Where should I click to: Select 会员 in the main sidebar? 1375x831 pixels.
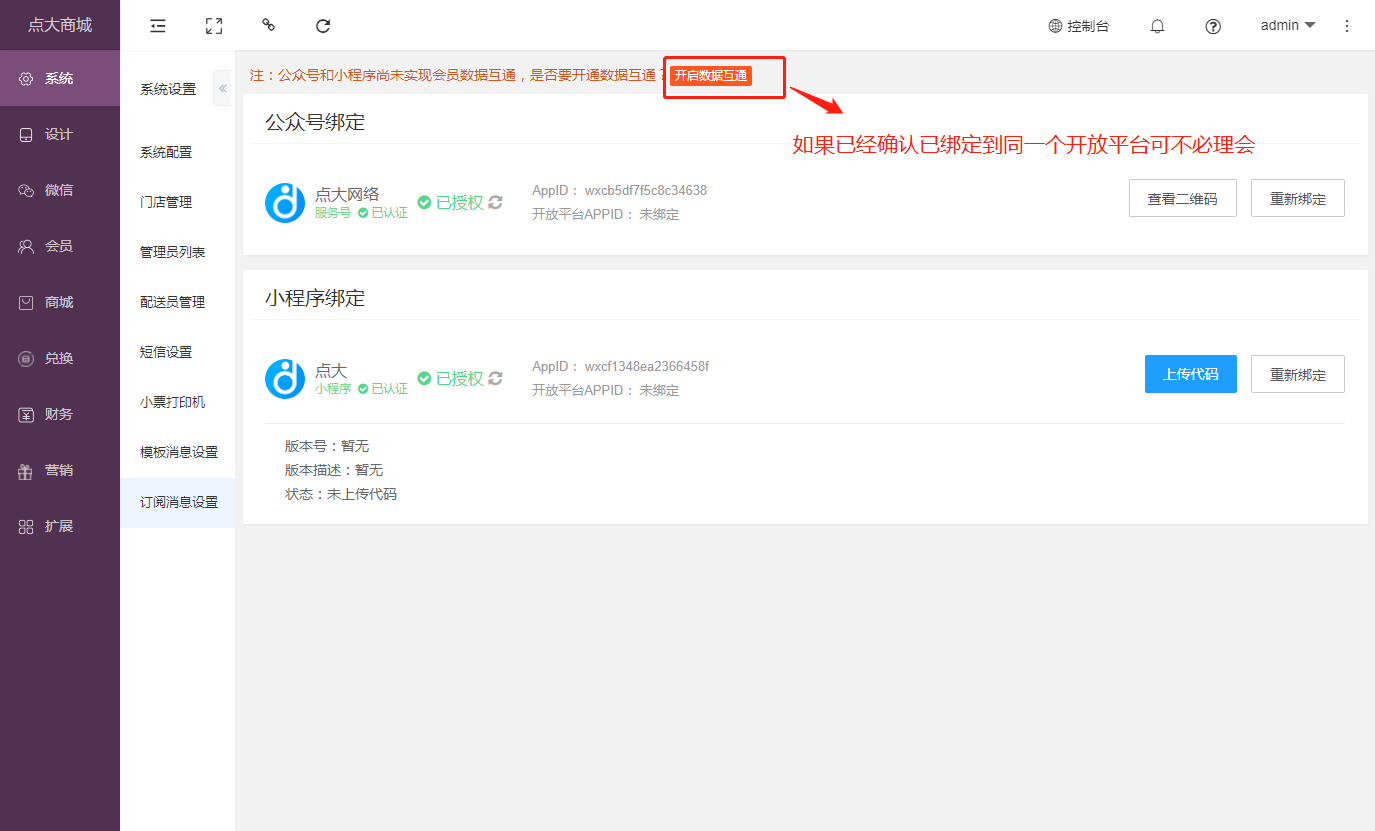pyautogui.click(x=60, y=246)
